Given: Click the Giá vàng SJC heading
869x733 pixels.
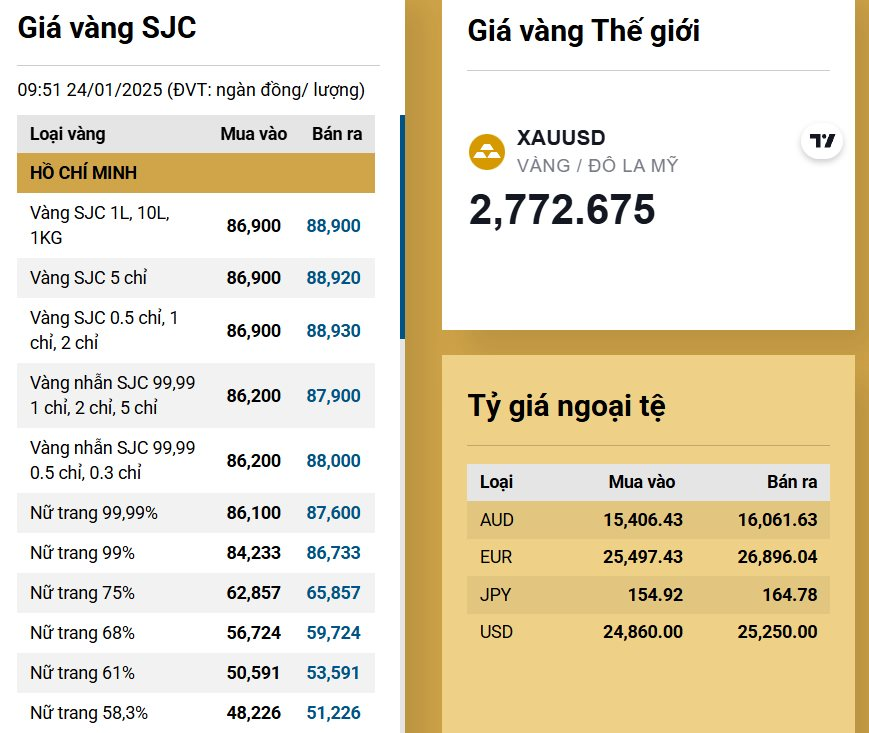Looking at the screenshot, I should (107, 28).
